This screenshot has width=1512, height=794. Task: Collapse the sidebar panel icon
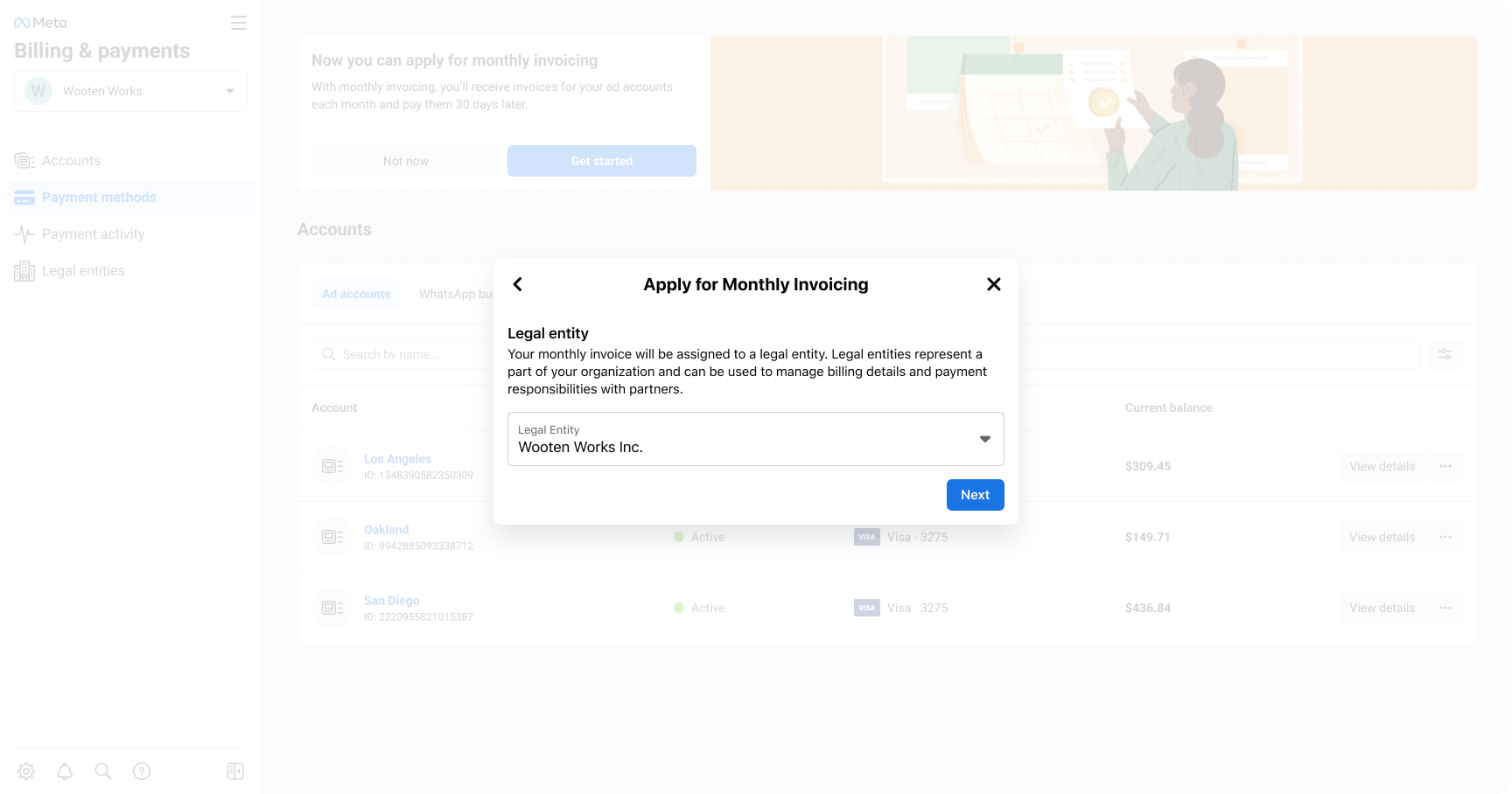tap(235, 771)
